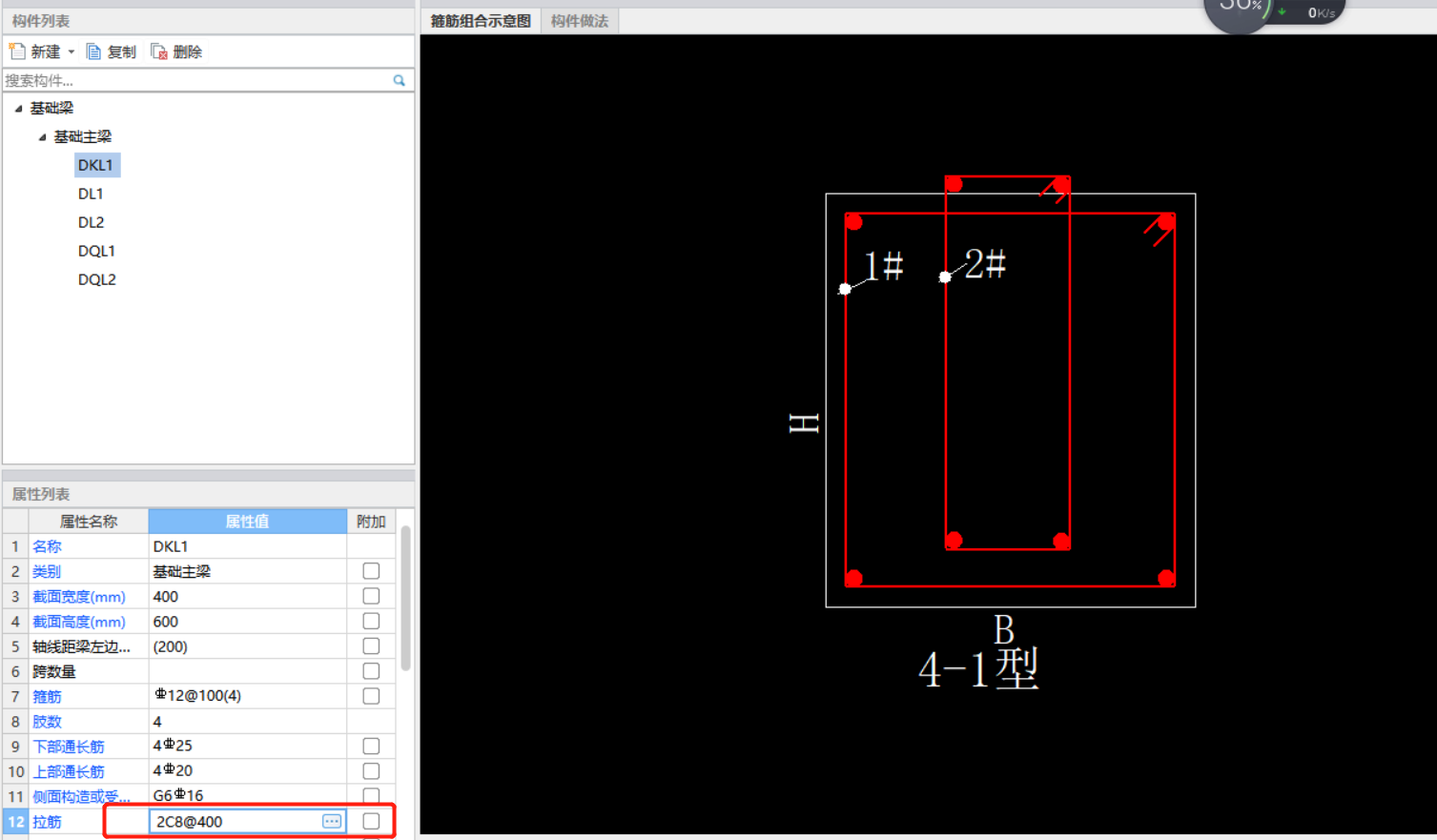1437x840 pixels.
Task: Toggle 附加 checkbox for 下部通长筋 row
Action: pos(371,746)
